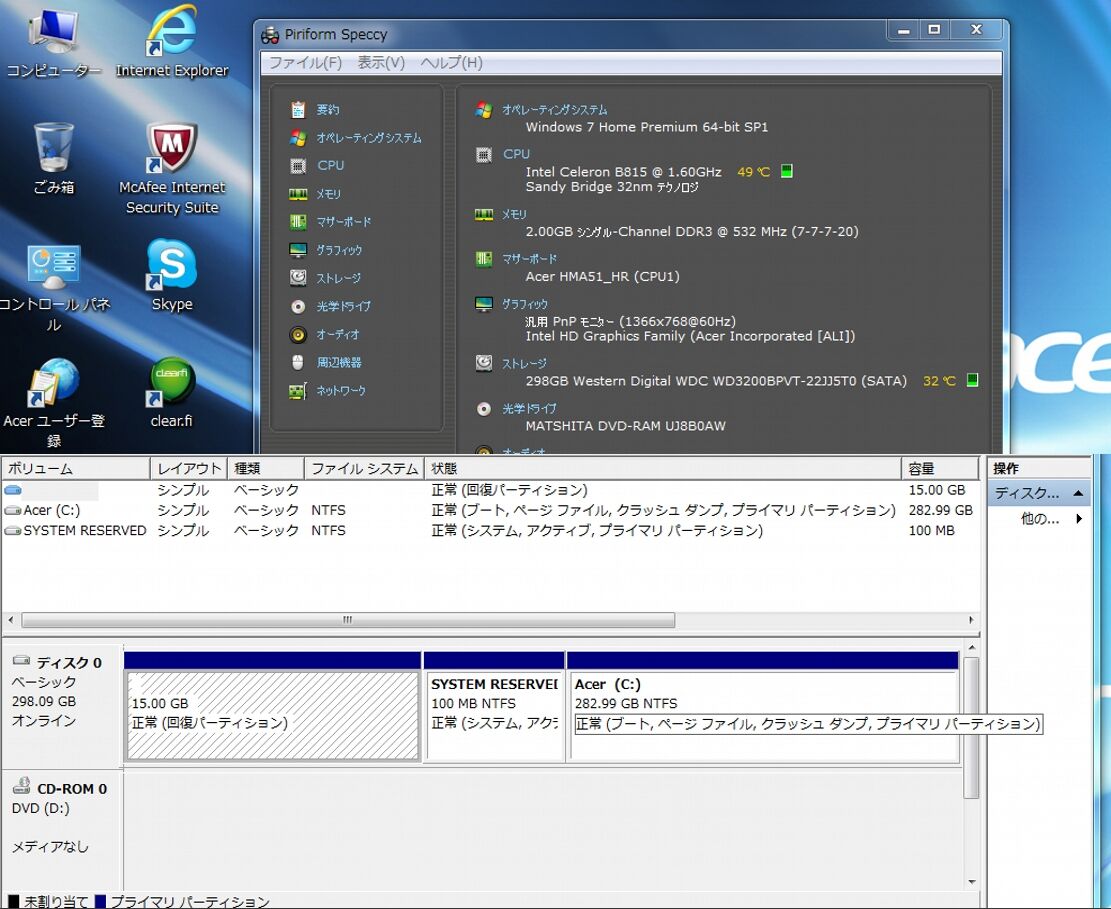
Task: Select CPU chip icon in Speccy sidebar
Action: pos(298,166)
